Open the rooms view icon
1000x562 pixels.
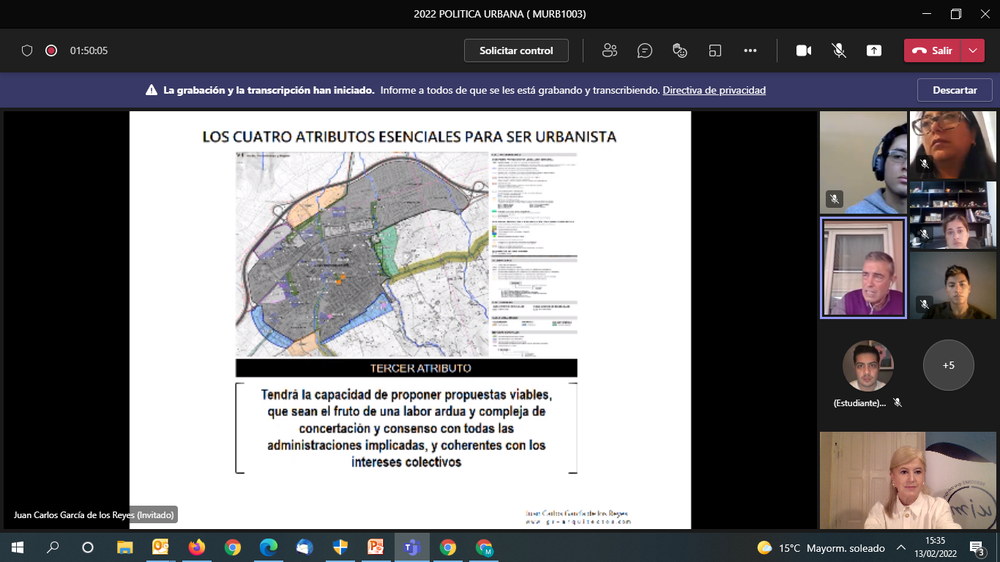coord(715,51)
